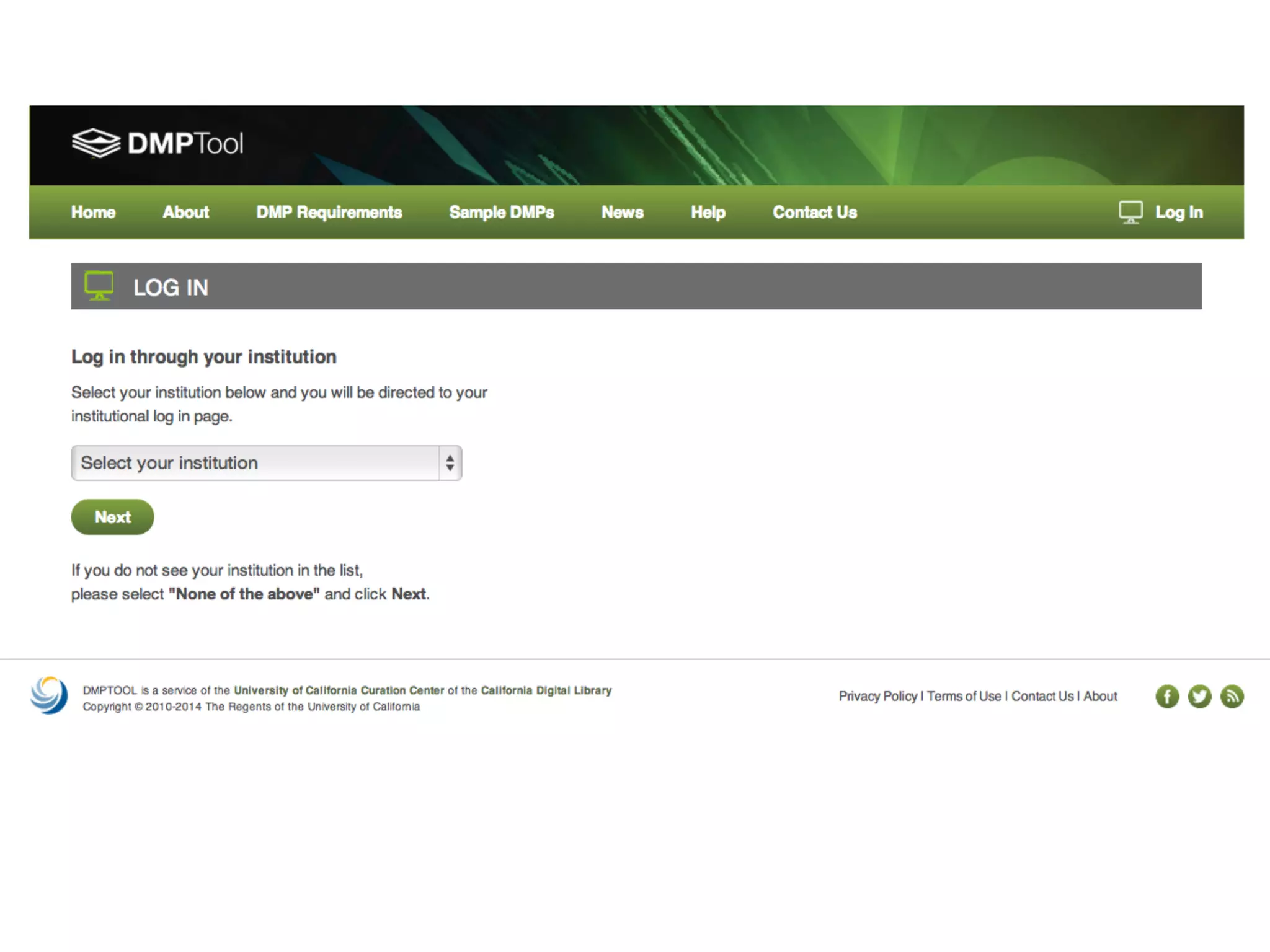
Task: Open the Terms of Use footer link
Action: click(x=964, y=696)
